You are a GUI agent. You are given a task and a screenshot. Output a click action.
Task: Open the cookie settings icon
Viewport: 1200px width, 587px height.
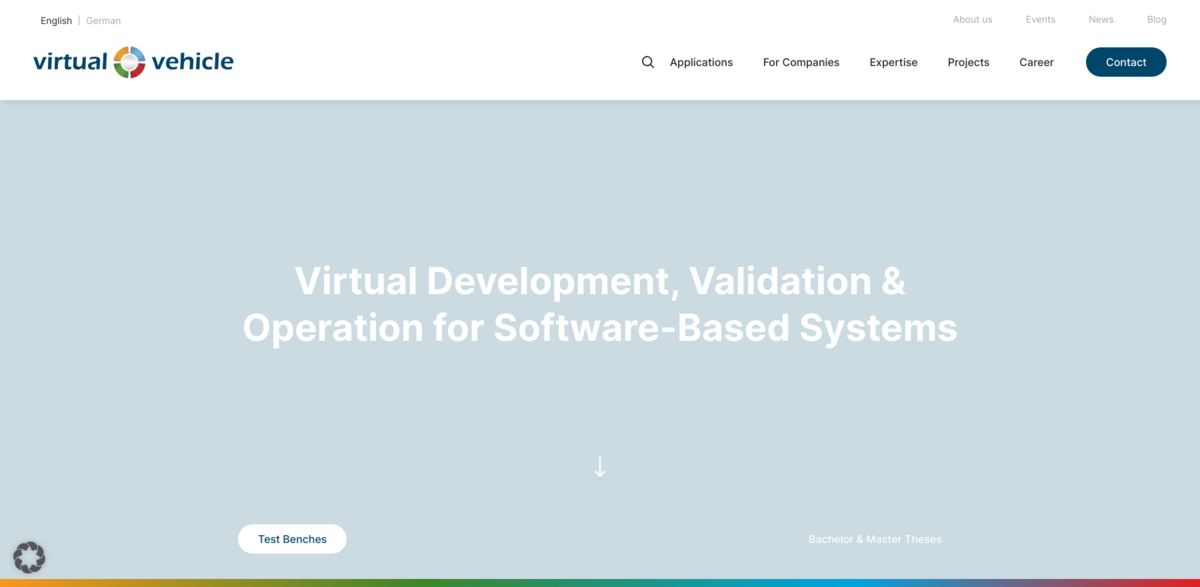(29, 557)
